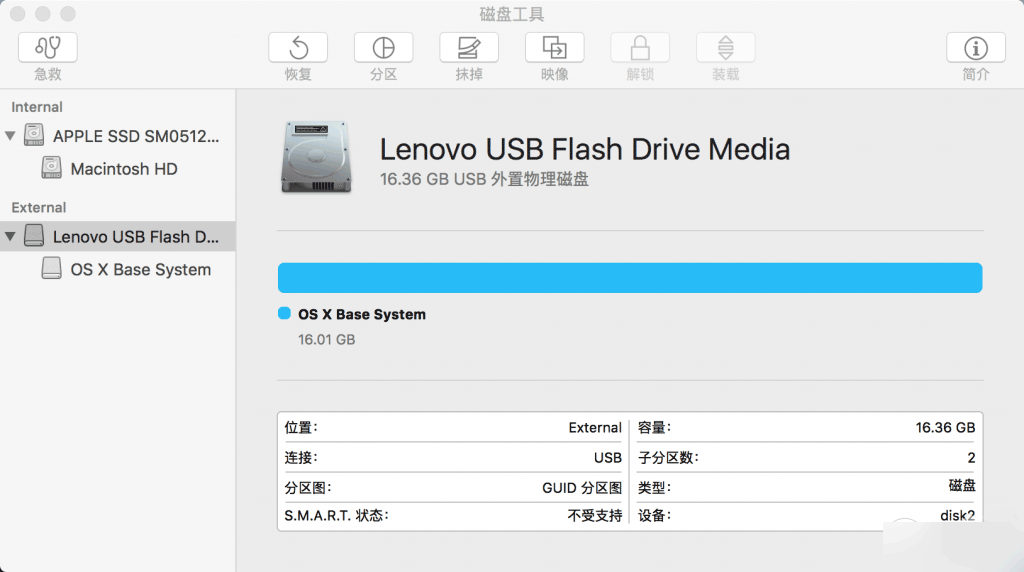Collapse the Lenovo USB Flash disclosure triangle
Viewport: 1024px width, 572px height.
coord(11,237)
